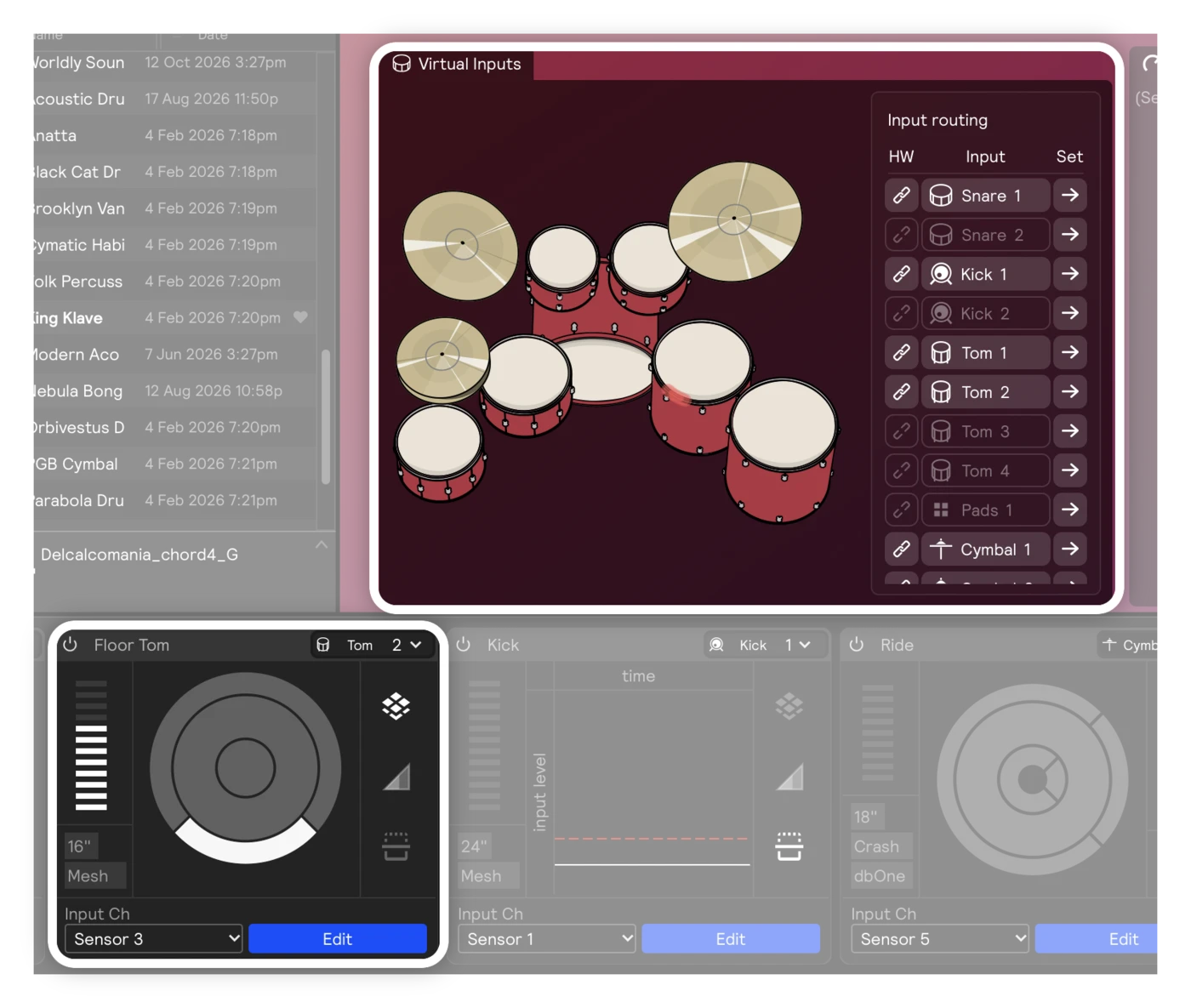Screen dimensions: 1191x1008
Task: Click the Kick stacked layers icon
Action: [x=789, y=706]
